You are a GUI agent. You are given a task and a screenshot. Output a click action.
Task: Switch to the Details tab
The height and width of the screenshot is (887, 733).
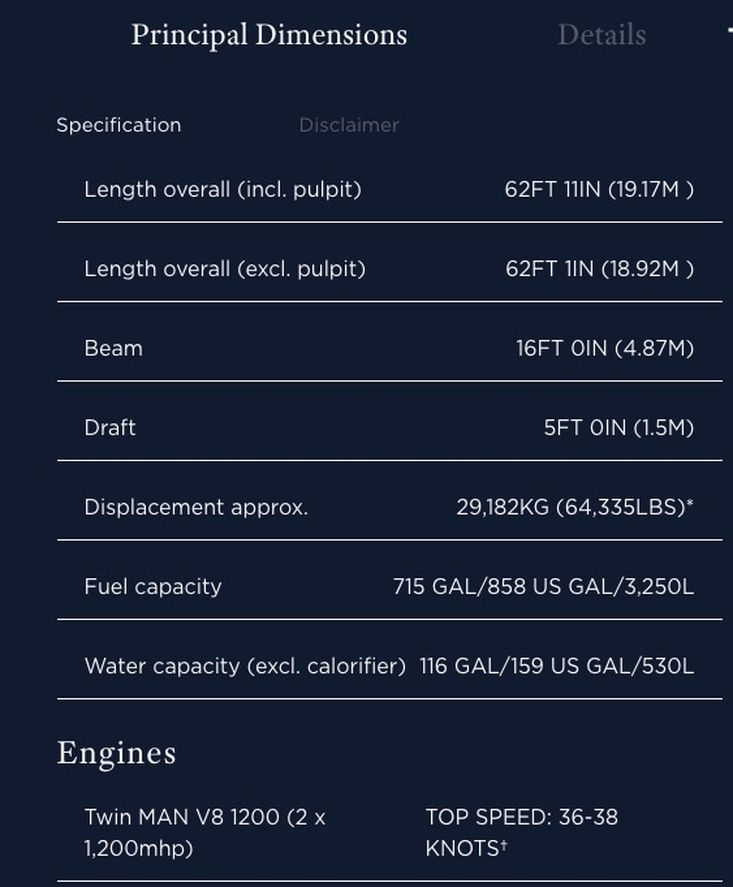tap(602, 35)
